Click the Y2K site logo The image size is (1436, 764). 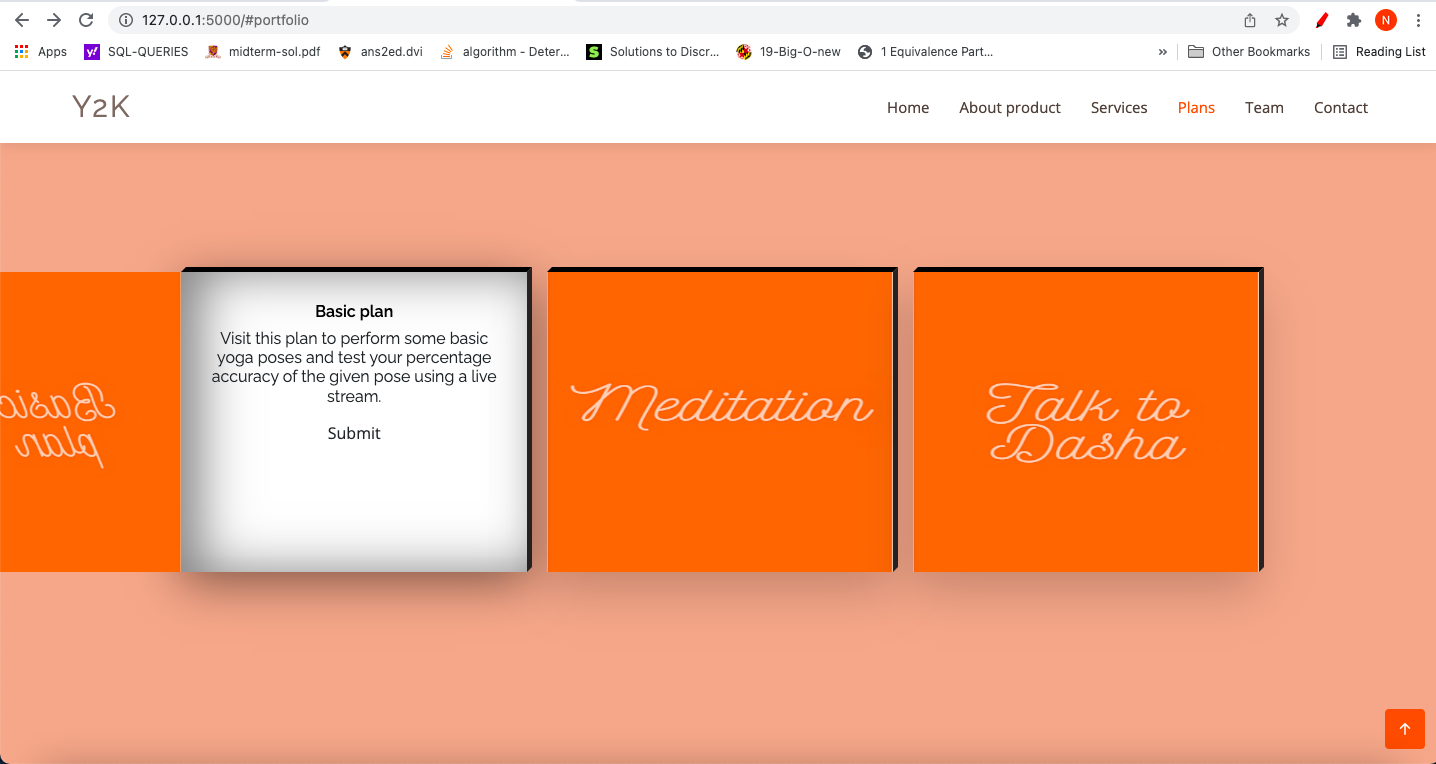point(101,107)
